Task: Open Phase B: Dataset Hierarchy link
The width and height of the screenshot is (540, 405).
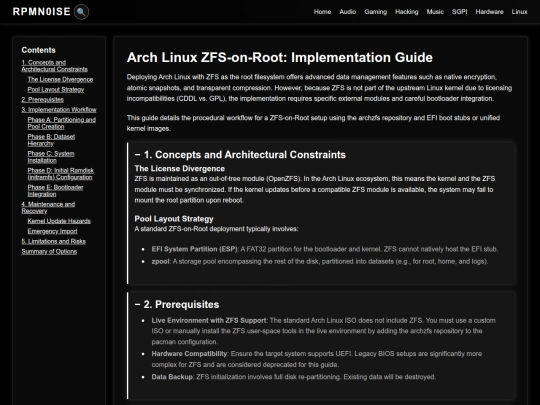Action: point(51,140)
